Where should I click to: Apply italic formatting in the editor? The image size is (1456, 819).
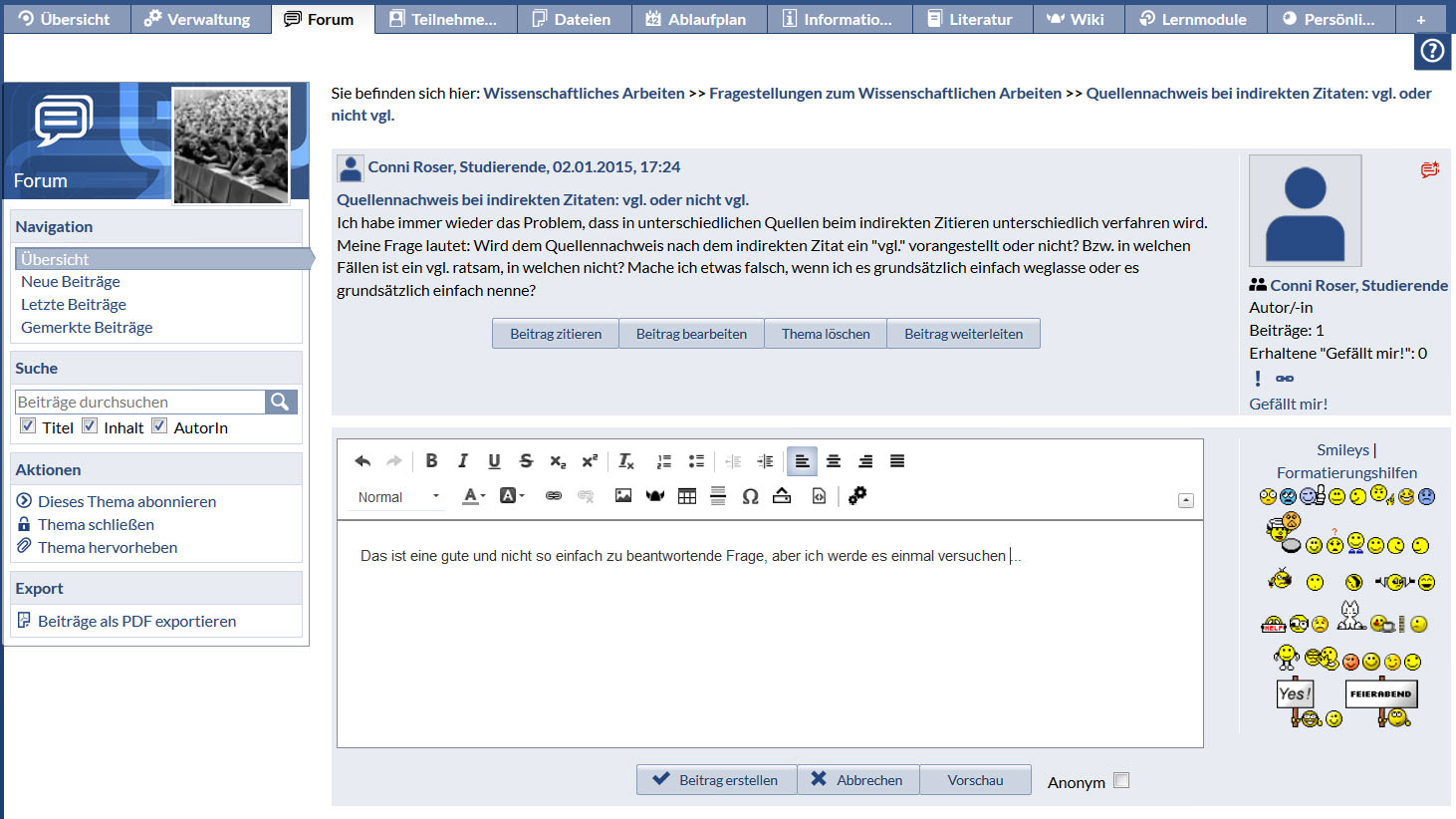click(463, 461)
